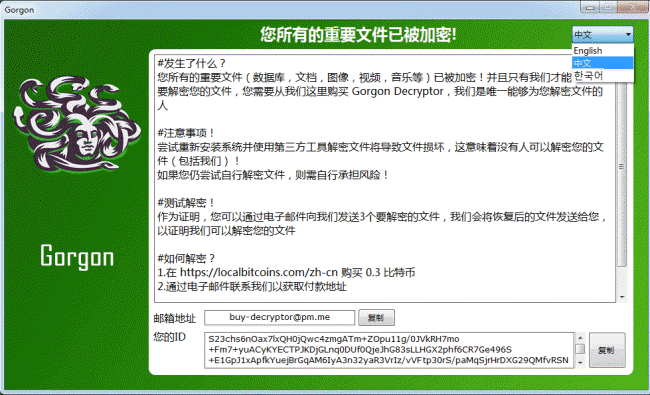
Task: Click the ID box scroll up arrow
Action: point(580,338)
